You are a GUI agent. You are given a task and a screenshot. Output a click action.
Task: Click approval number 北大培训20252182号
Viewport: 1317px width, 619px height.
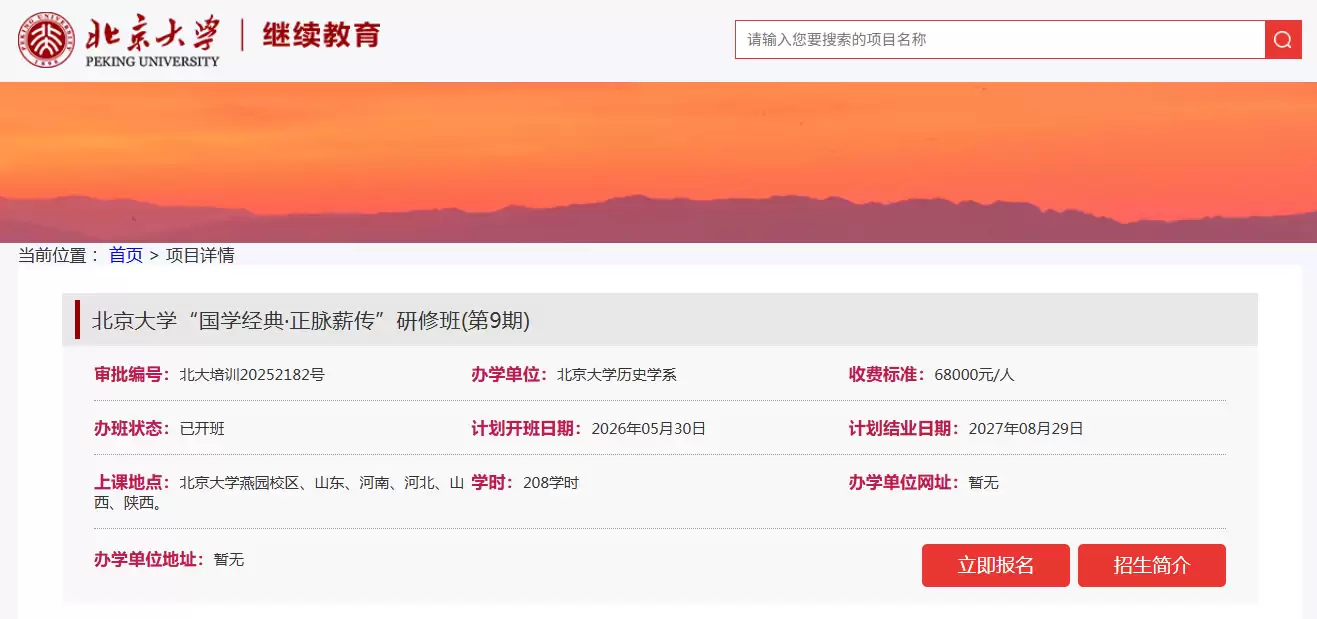pos(252,375)
